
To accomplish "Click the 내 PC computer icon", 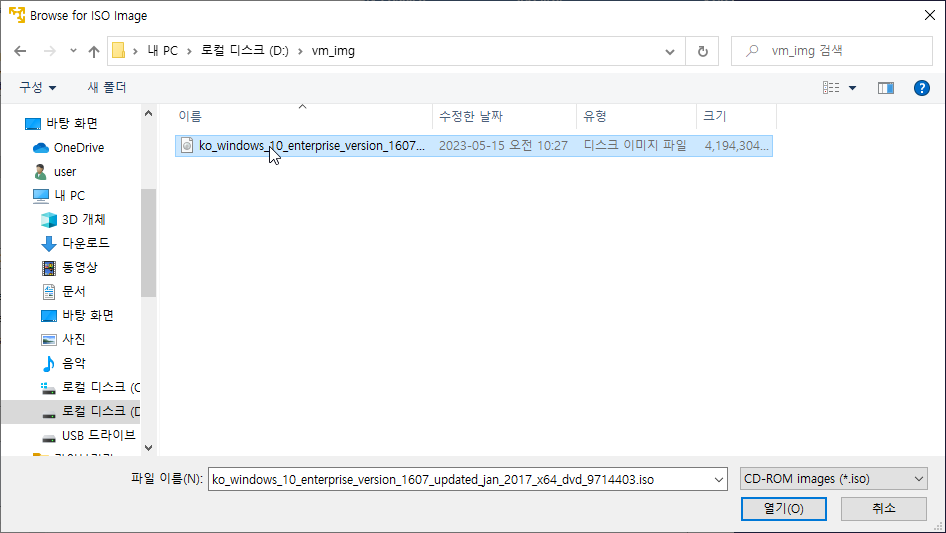I will (x=40, y=196).
